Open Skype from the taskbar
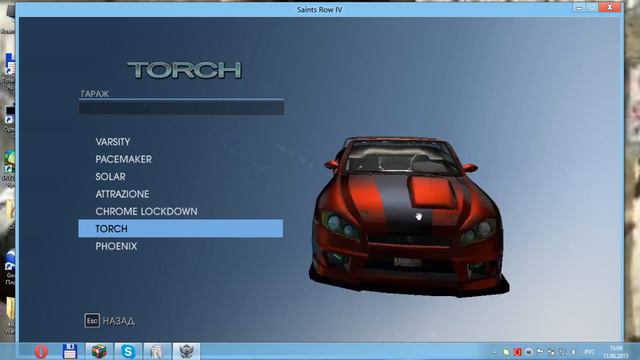Screen dimensions: 640x360 point(128,351)
